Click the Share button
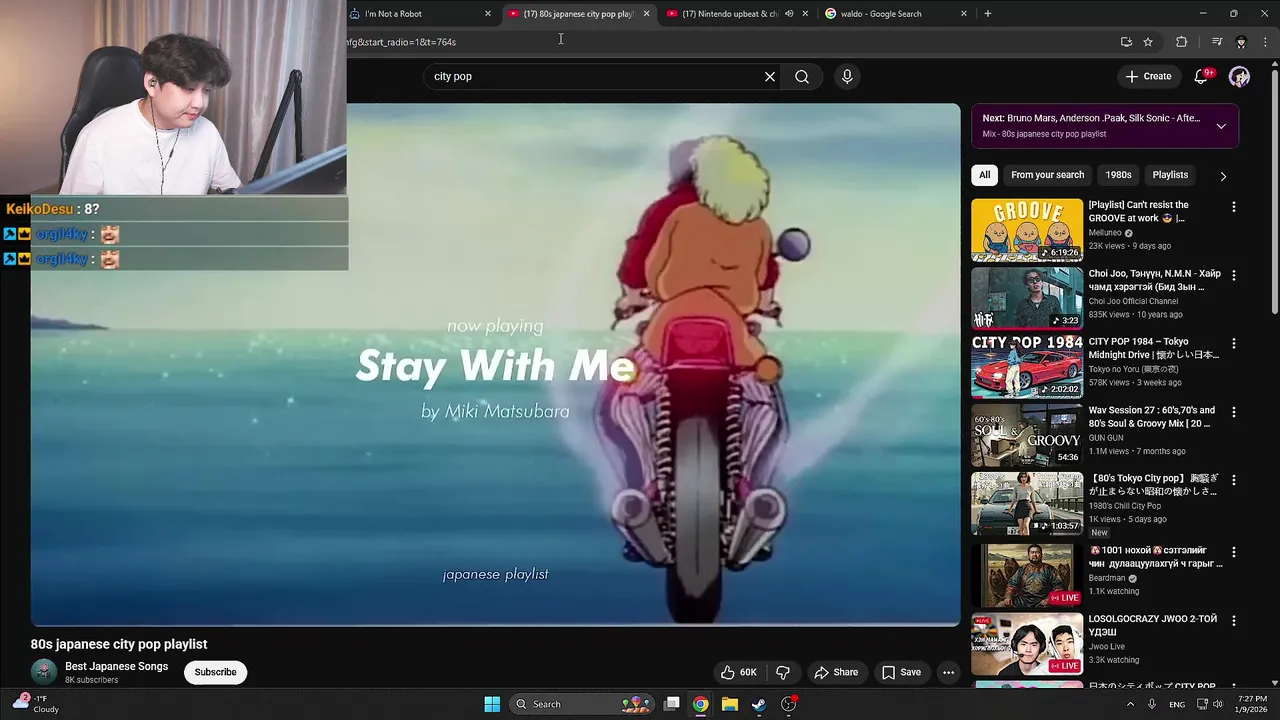The width and height of the screenshot is (1280, 720). (836, 672)
